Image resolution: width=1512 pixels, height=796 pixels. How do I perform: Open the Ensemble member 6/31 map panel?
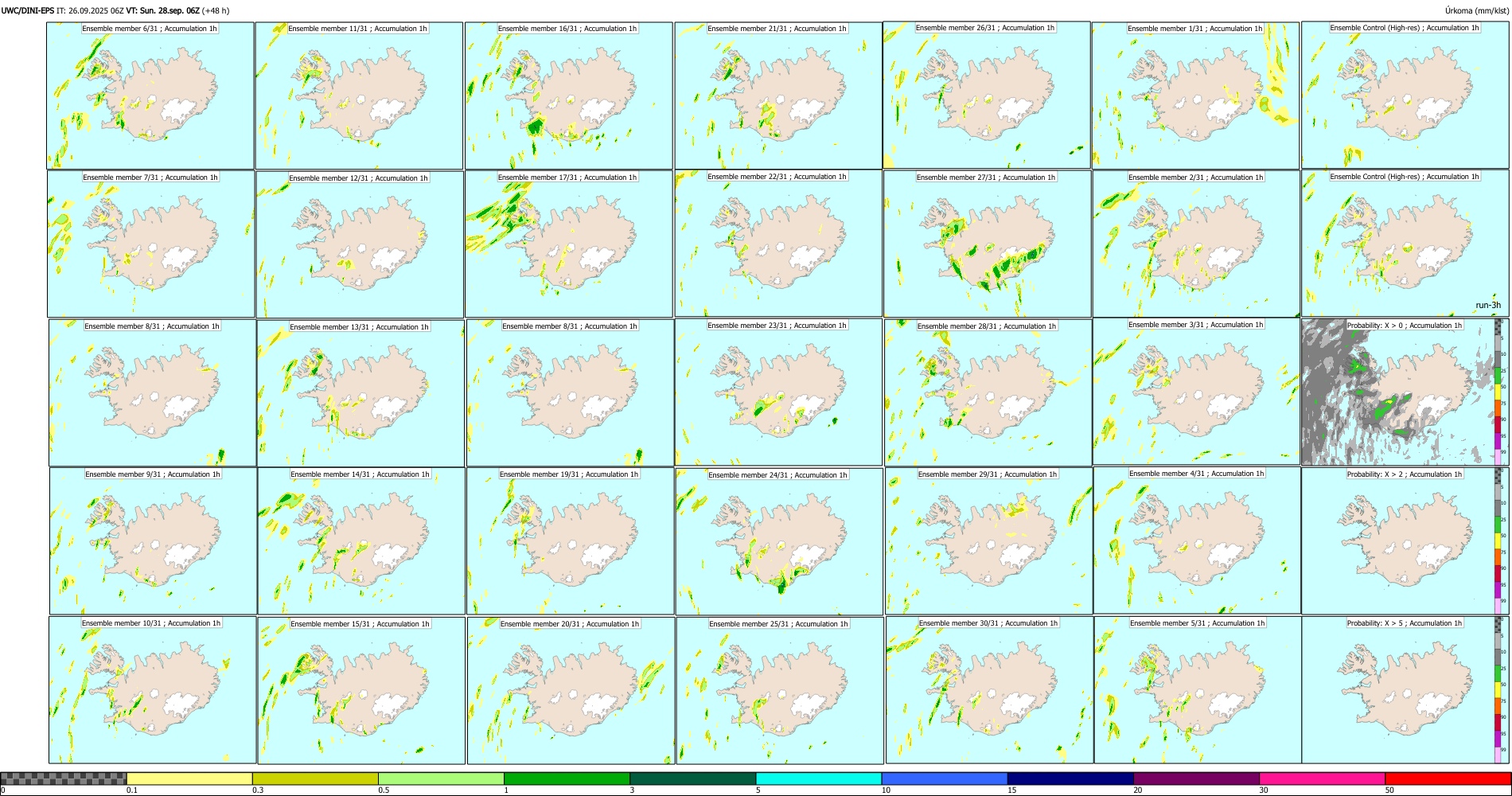click(150, 95)
